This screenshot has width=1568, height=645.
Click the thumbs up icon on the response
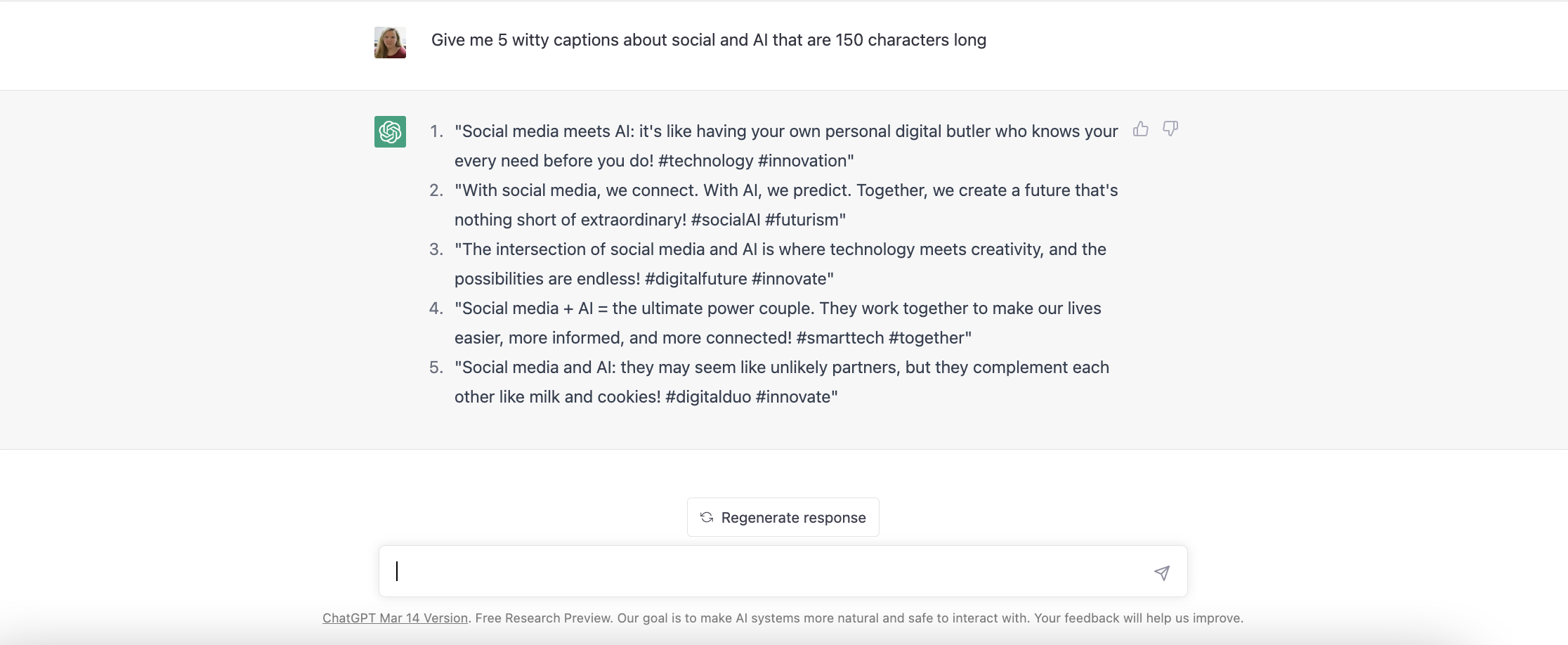point(1141,129)
